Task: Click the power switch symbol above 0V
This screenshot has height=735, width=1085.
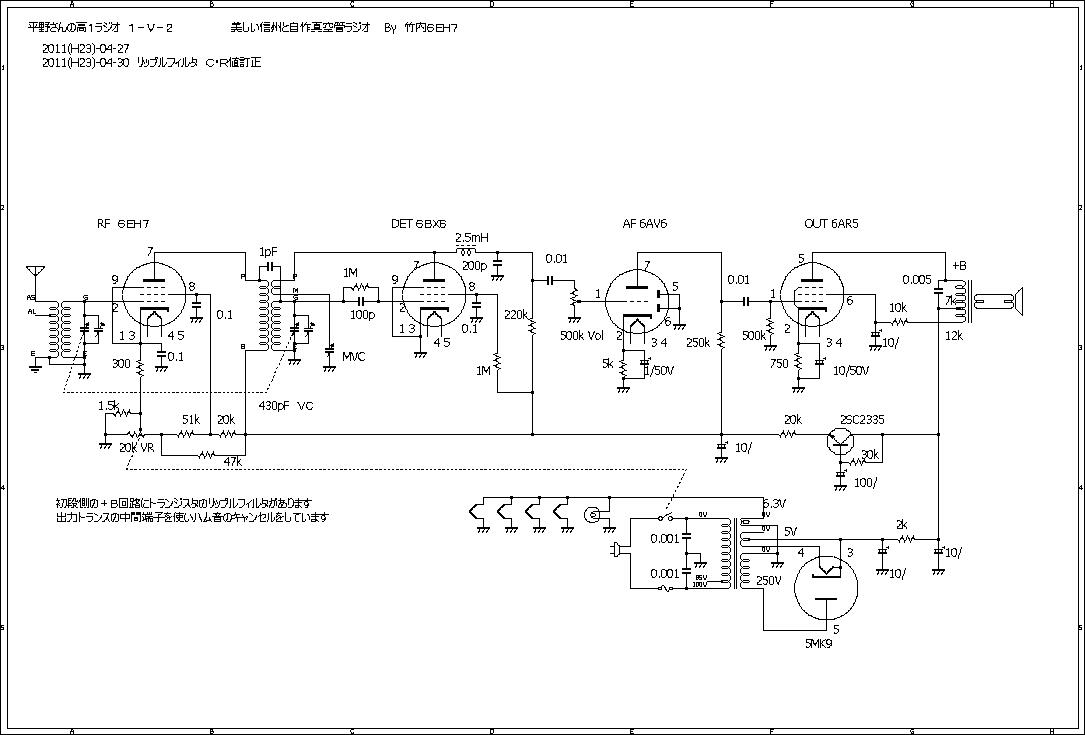Action: (x=666, y=516)
